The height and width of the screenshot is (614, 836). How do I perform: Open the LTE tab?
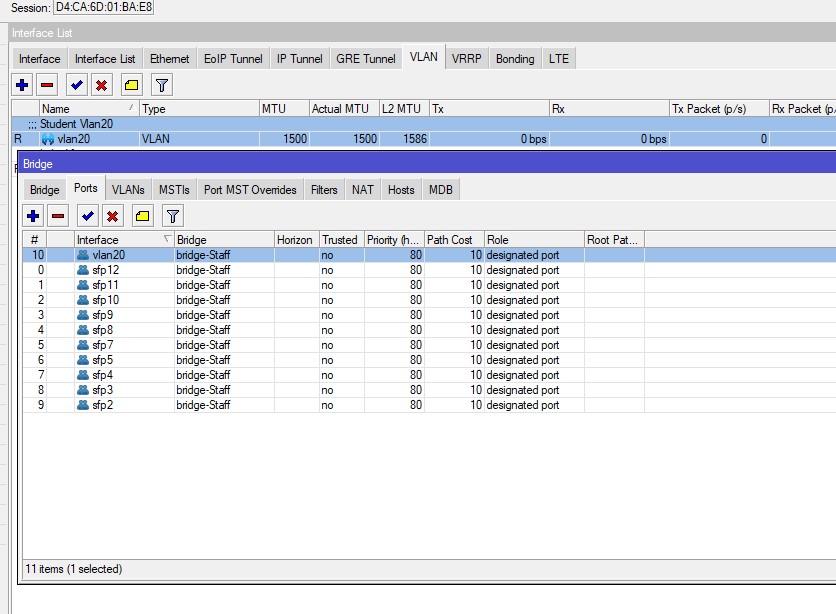(x=559, y=59)
